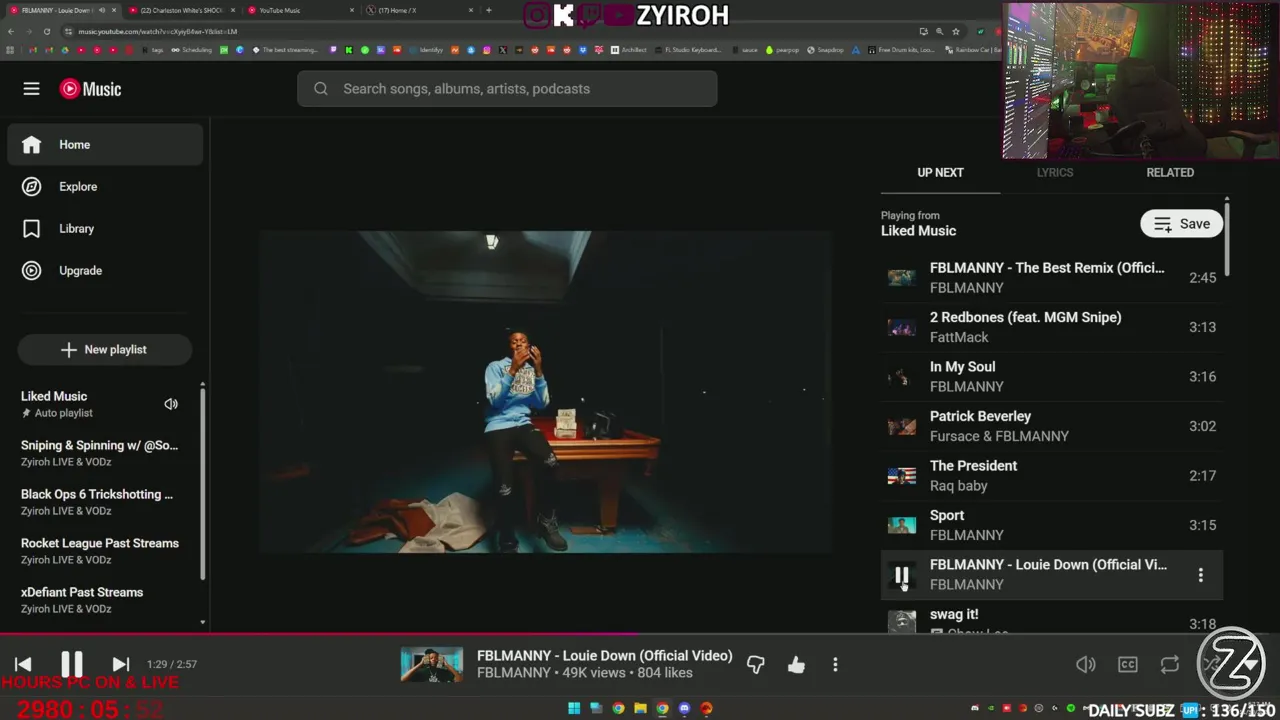This screenshot has width=1280, height=720.
Task: Switch to the Related tab
Action: pyautogui.click(x=1170, y=173)
